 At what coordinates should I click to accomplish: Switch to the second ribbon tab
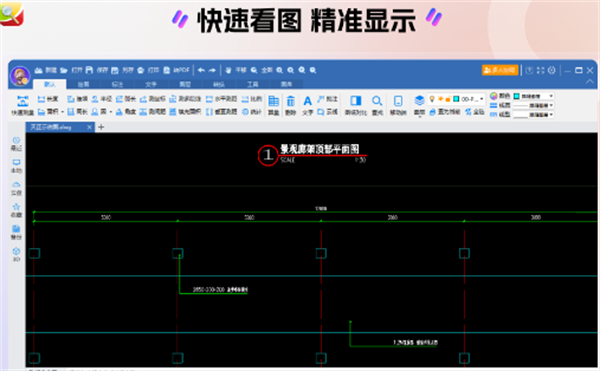click(83, 84)
